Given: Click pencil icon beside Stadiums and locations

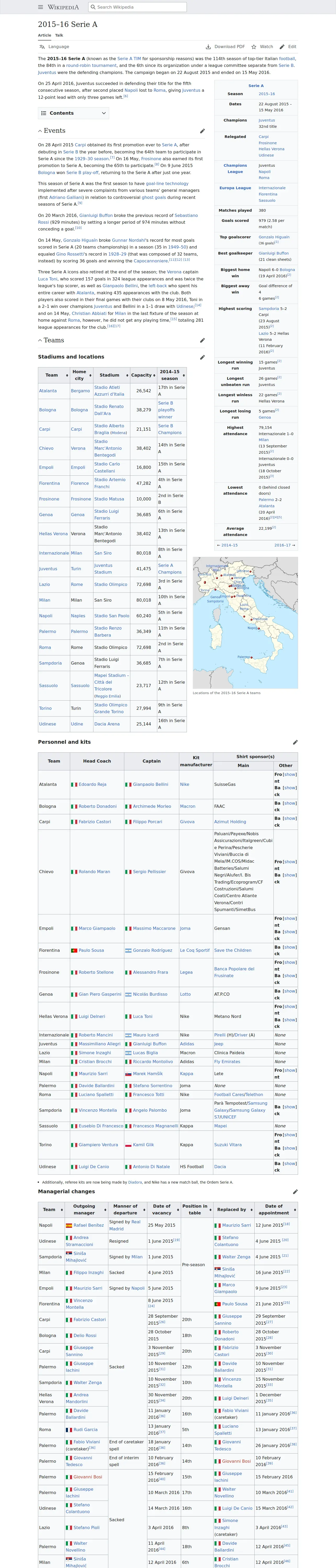Looking at the screenshot, I should 203,357.
